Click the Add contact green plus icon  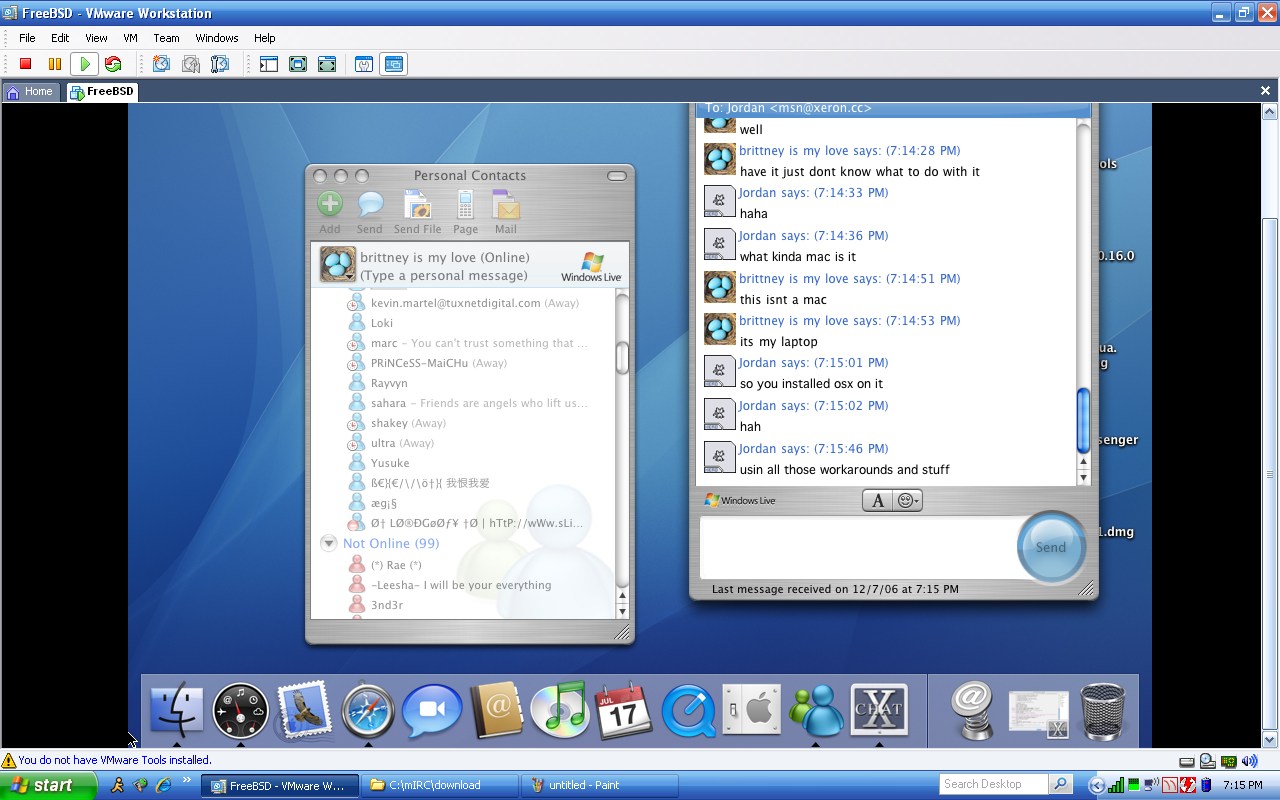point(330,205)
